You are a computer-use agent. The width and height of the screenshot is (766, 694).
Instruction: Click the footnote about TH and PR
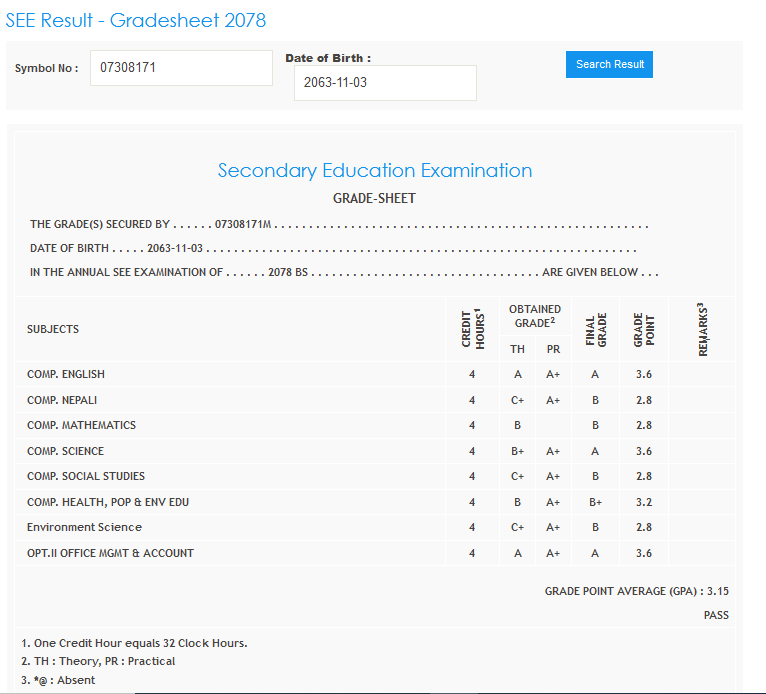(98, 661)
